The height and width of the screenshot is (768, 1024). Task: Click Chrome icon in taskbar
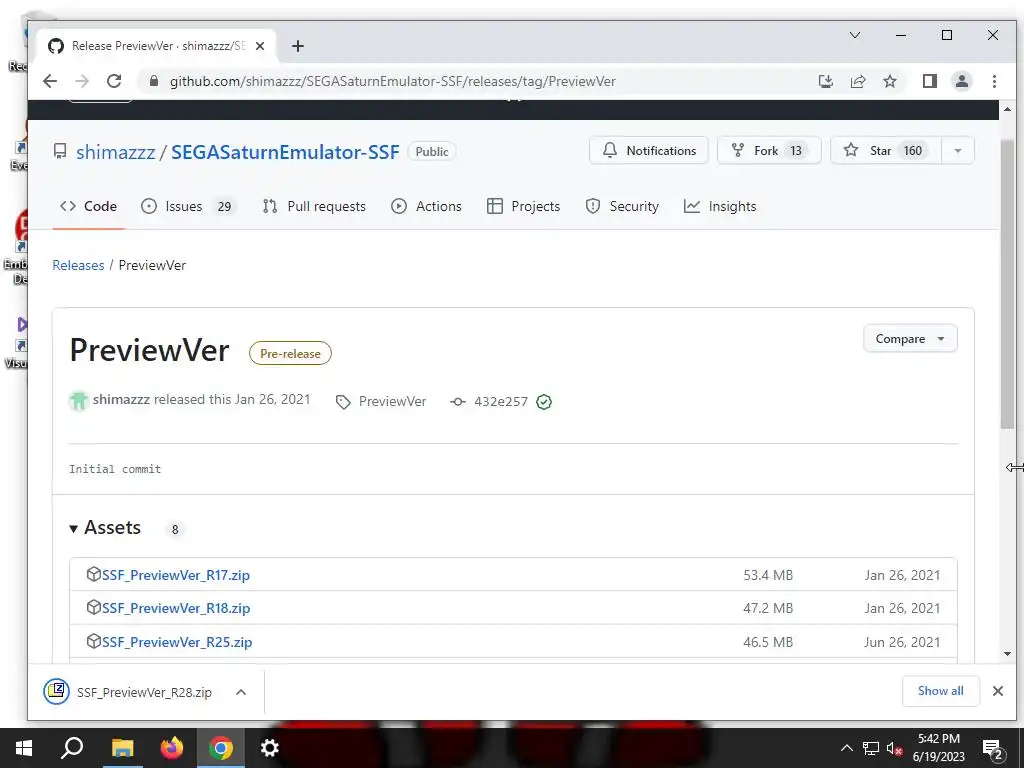pos(221,748)
